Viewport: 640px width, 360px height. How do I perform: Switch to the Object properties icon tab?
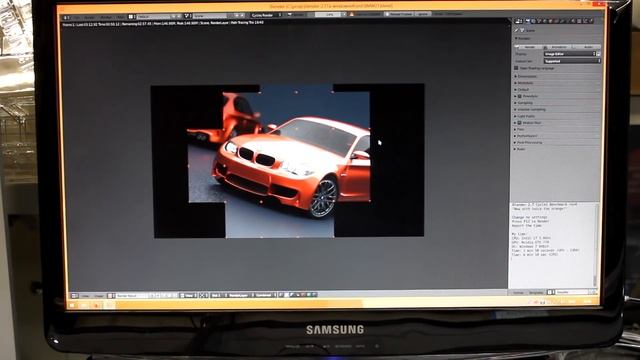550,21
